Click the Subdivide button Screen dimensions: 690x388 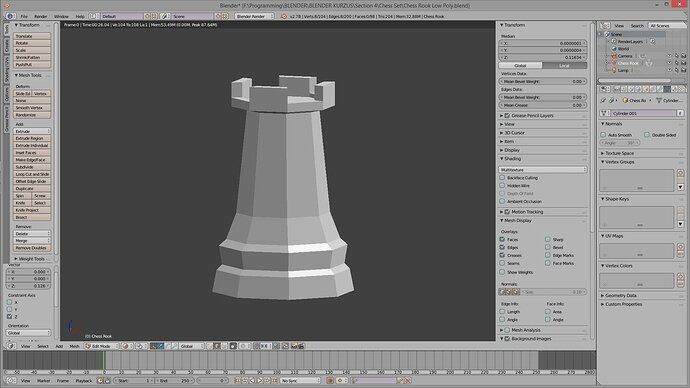(x=32, y=167)
